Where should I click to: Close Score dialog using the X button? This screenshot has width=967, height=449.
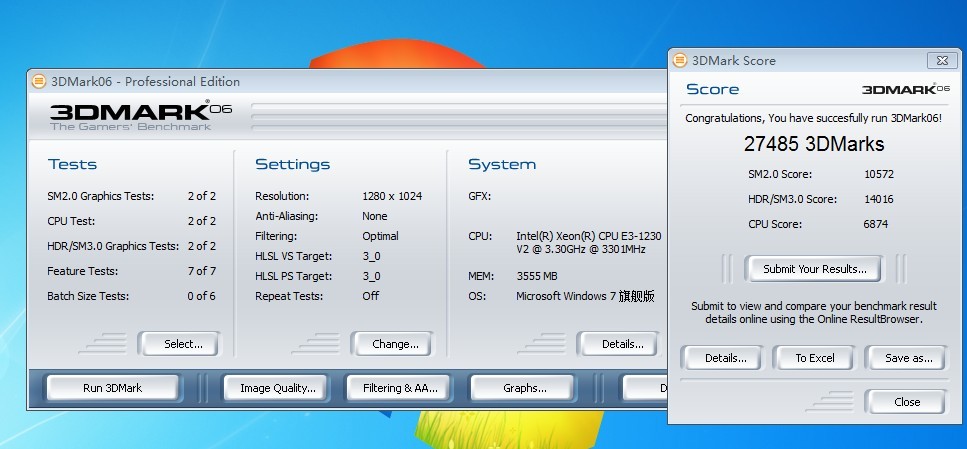tap(940, 60)
